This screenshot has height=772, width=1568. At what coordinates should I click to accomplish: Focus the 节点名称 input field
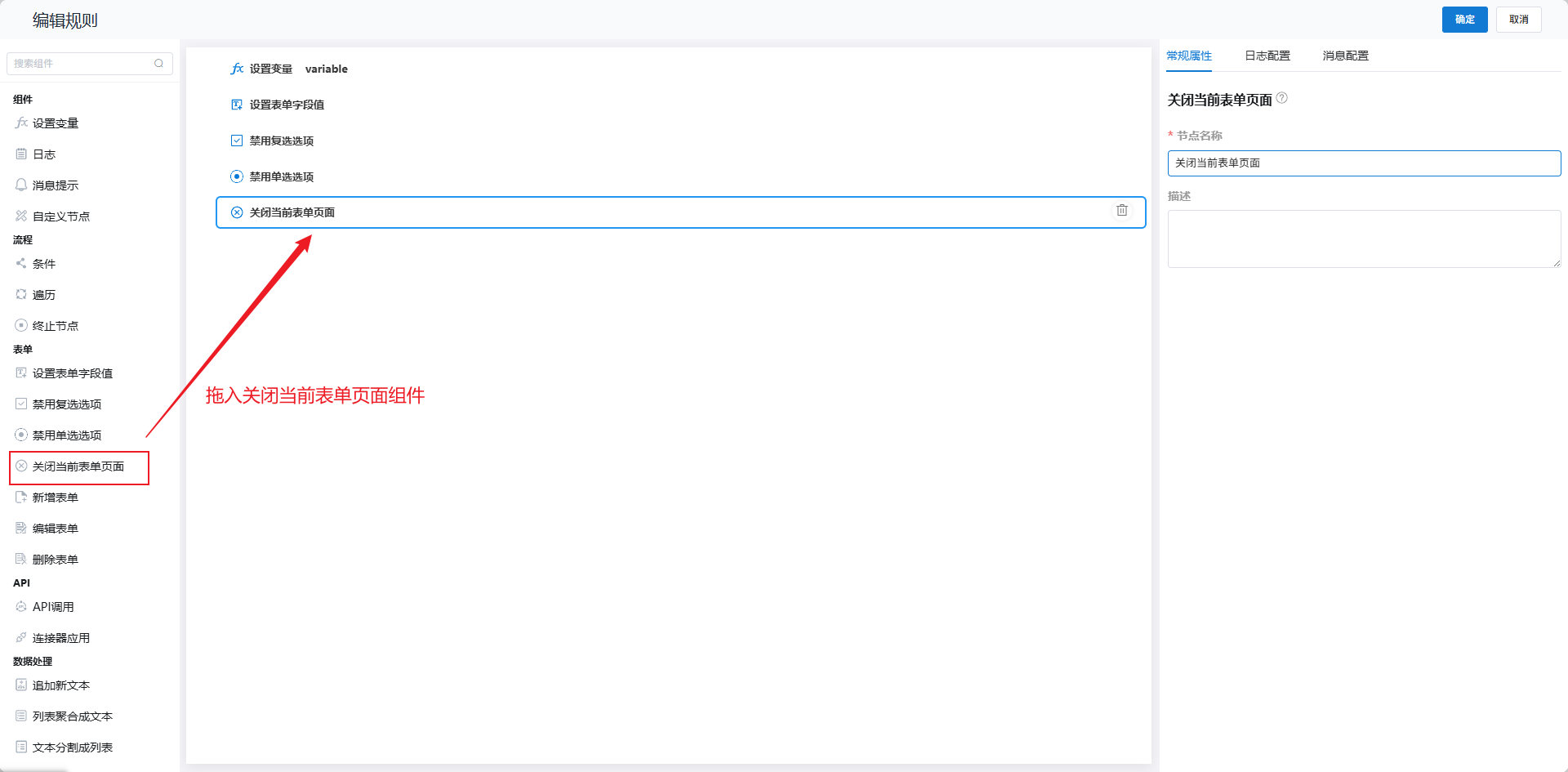click(x=1364, y=163)
